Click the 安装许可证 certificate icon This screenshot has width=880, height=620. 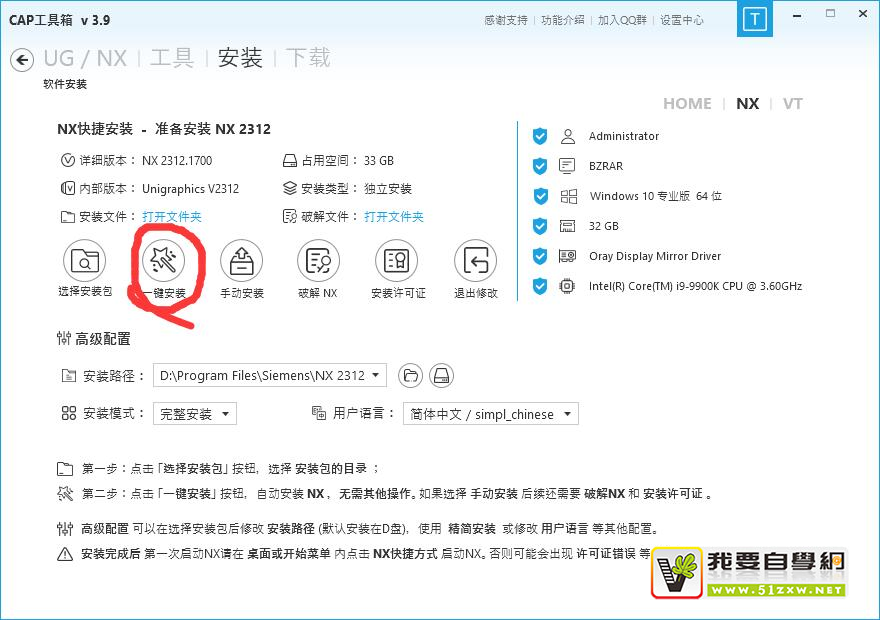[397, 262]
